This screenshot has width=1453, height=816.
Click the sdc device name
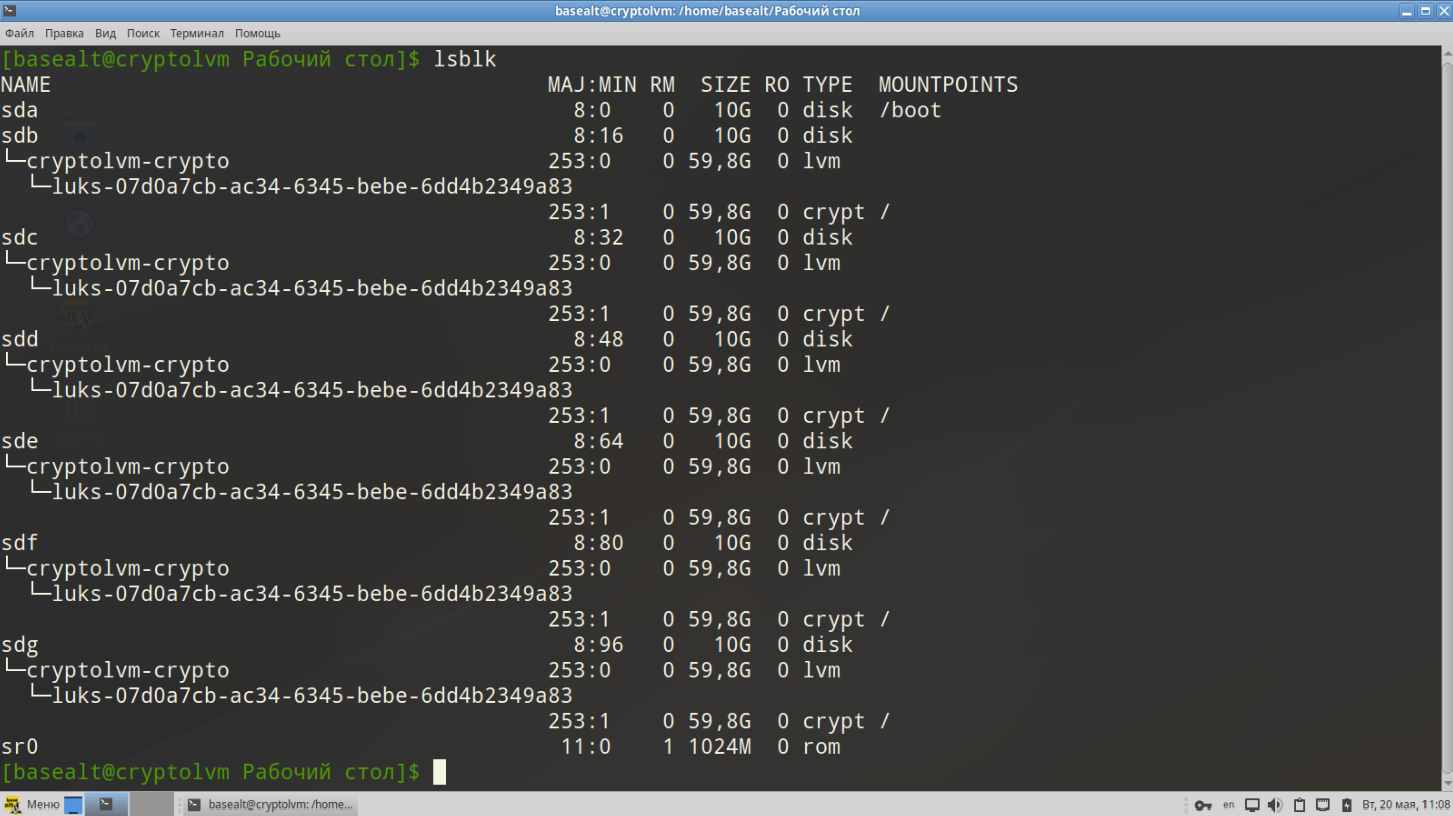pos(20,238)
